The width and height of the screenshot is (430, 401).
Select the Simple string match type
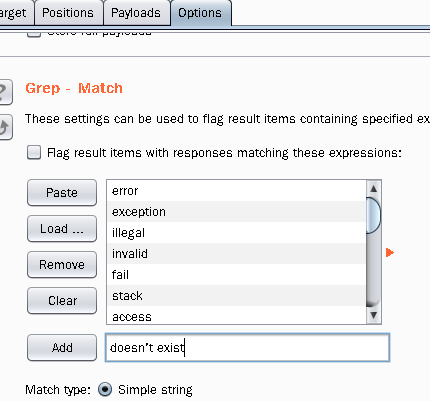105,389
